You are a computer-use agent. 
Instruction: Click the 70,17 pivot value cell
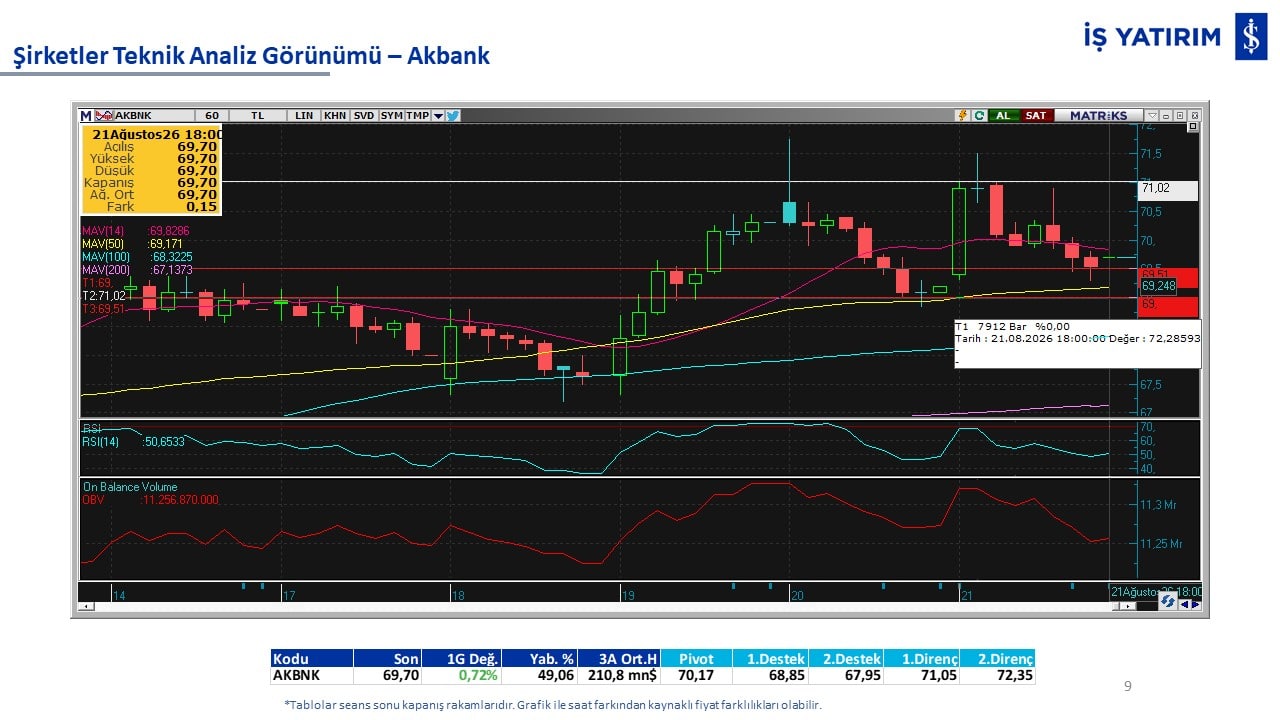(x=696, y=676)
